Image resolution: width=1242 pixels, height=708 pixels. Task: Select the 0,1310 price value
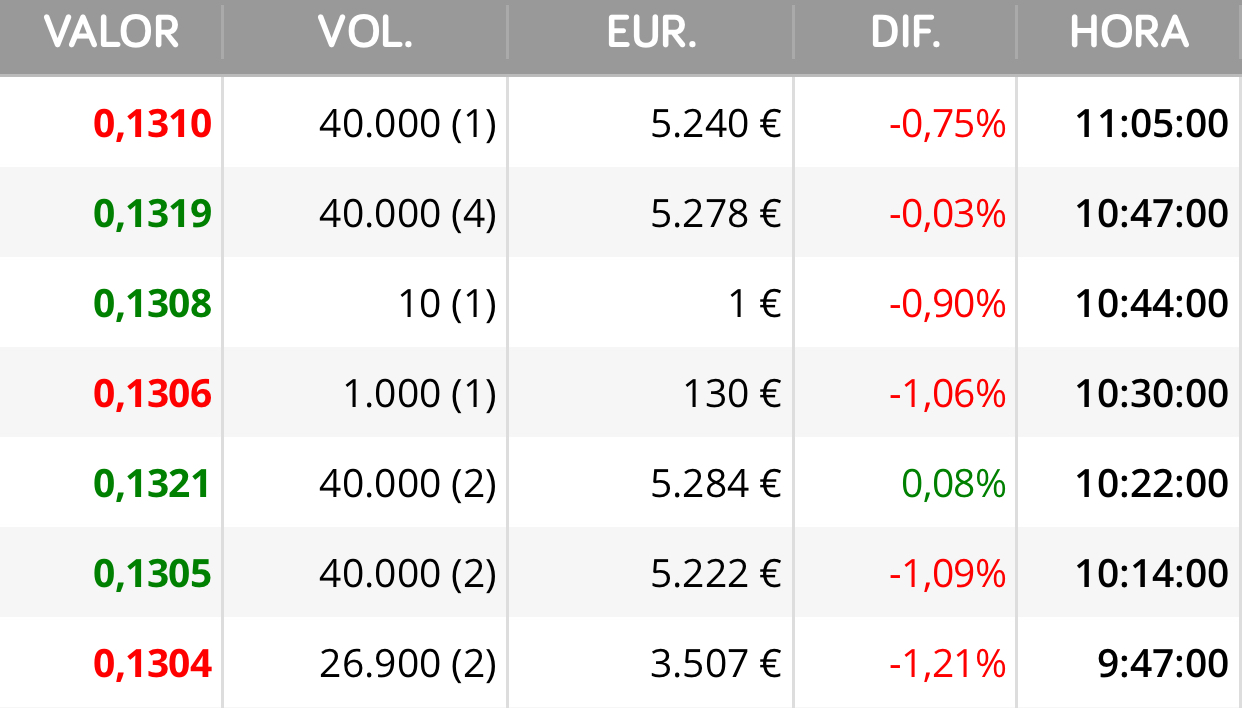pos(153,124)
